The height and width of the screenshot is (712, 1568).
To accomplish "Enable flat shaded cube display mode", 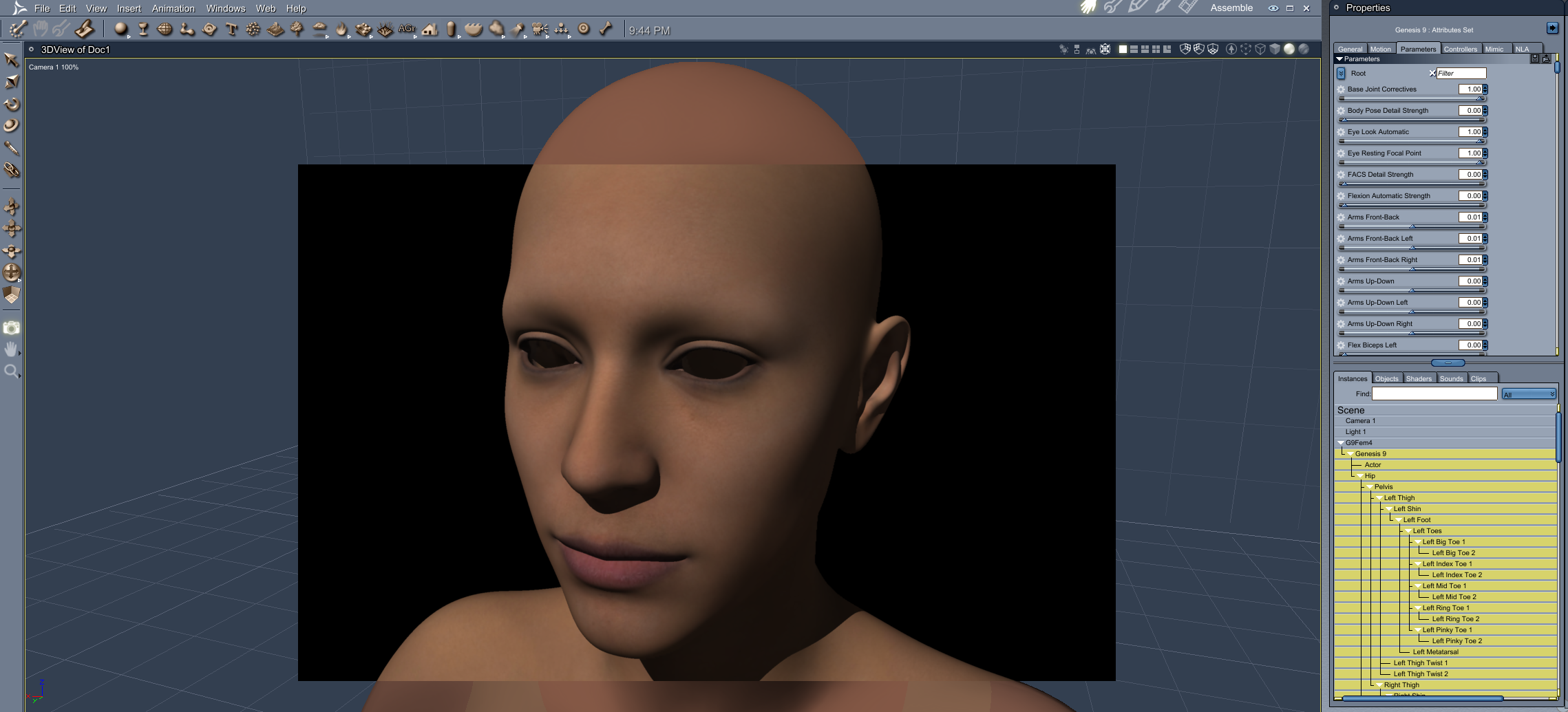I will [1274, 49].
